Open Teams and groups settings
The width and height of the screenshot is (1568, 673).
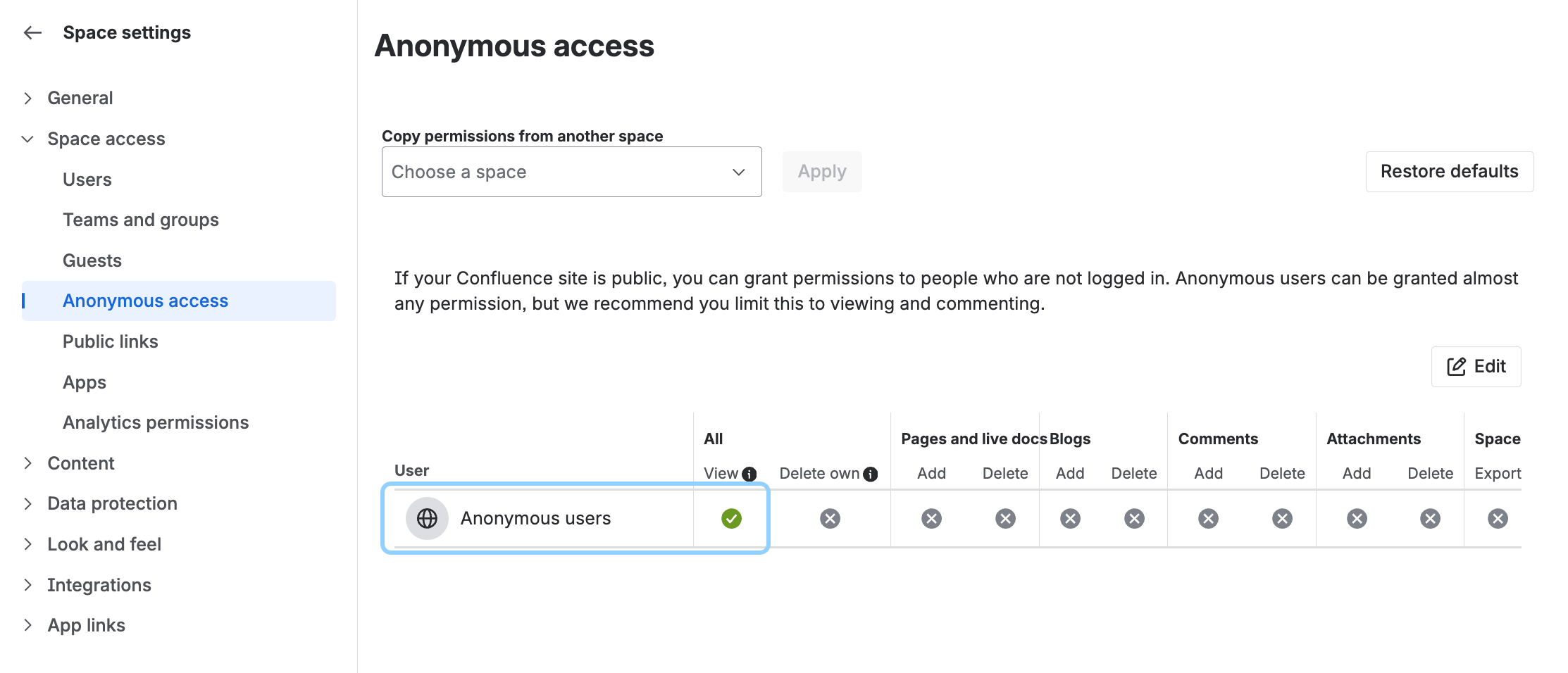pyautogui.click(x=141, y=220)
